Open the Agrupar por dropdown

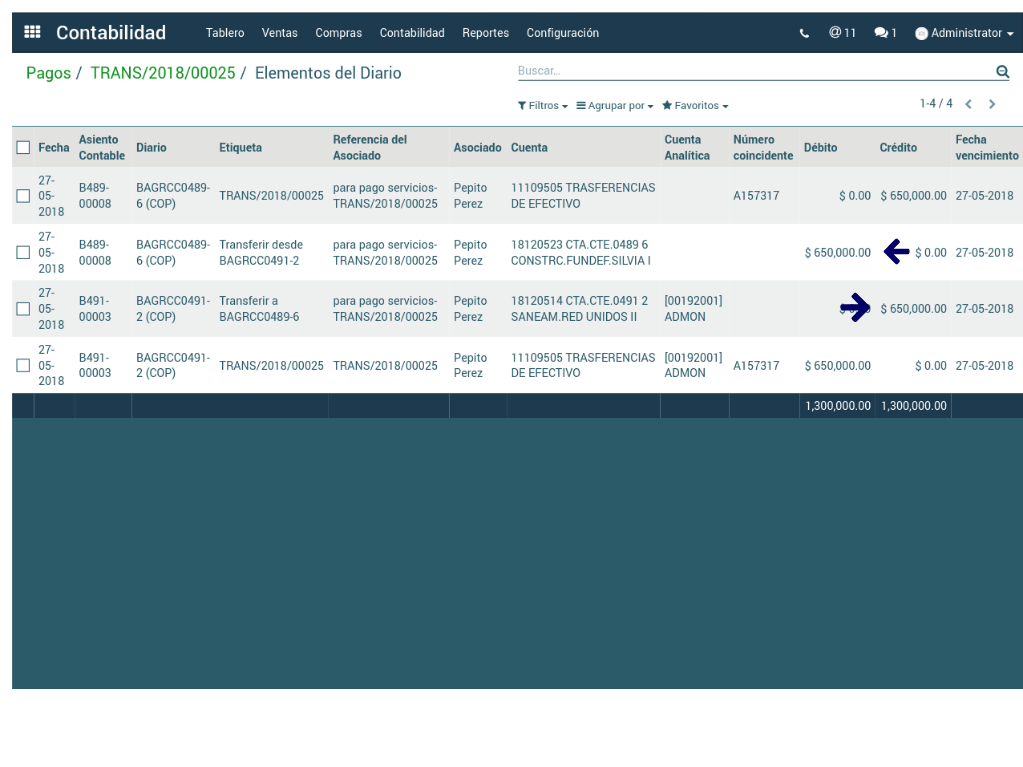(x=614, y=106)
